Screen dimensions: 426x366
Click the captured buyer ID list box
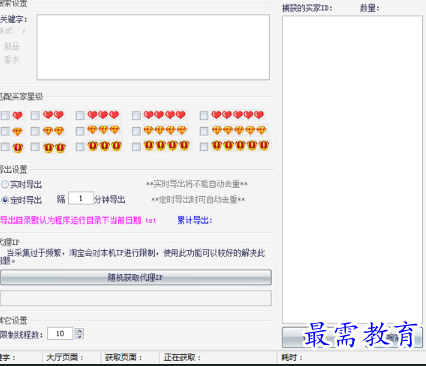pyautogui.click(x=352, y=170)
